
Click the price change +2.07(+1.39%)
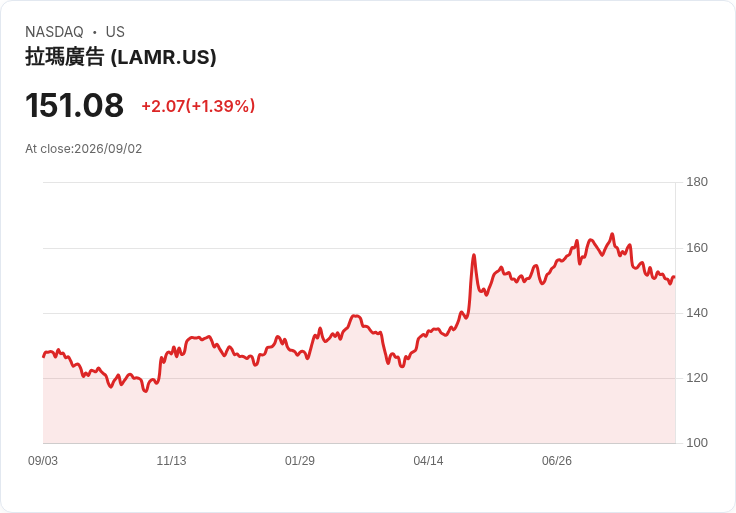pyautogui.click(x=198, y=106)
